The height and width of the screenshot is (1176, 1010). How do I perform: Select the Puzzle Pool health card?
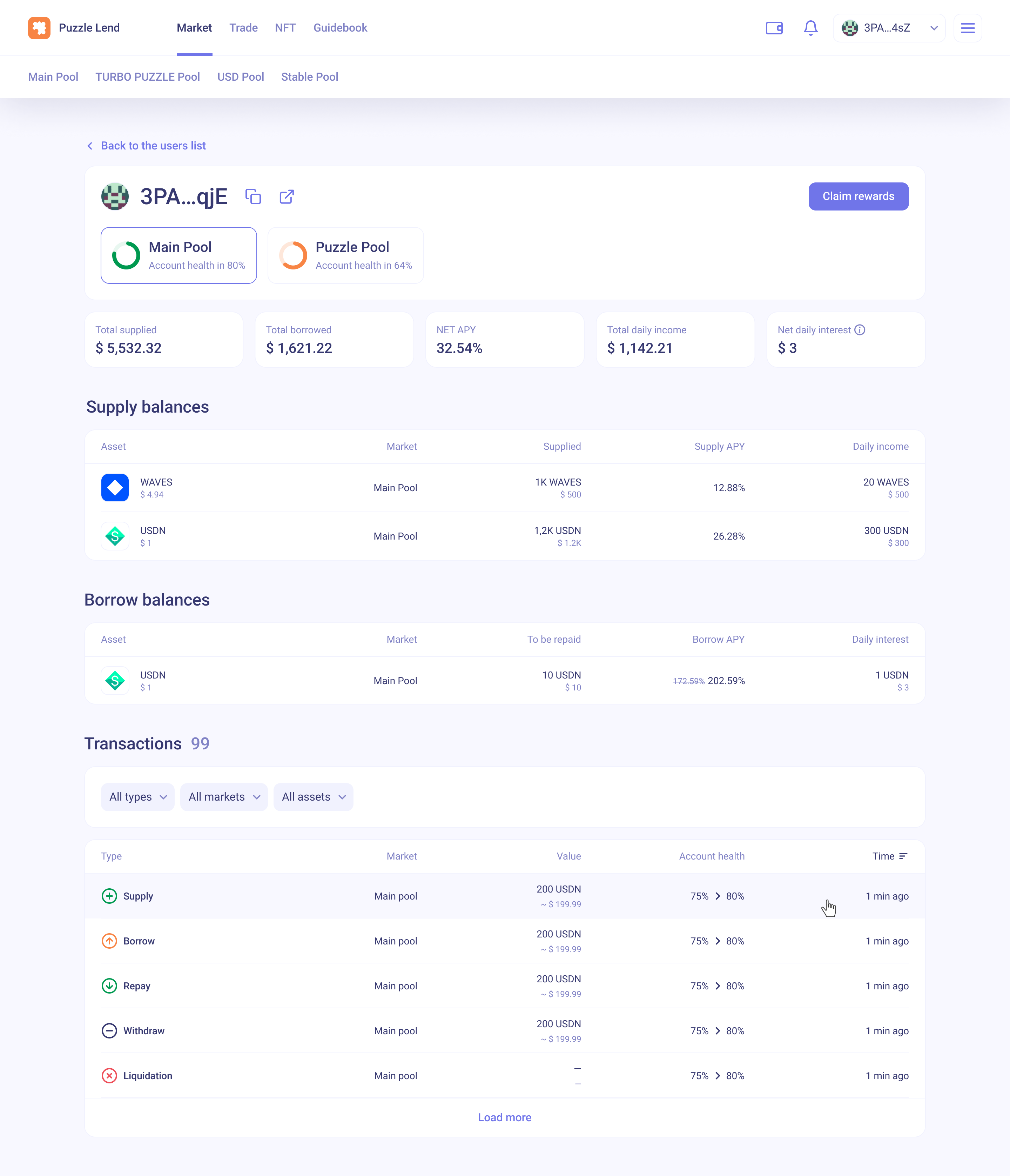(345, 255)
